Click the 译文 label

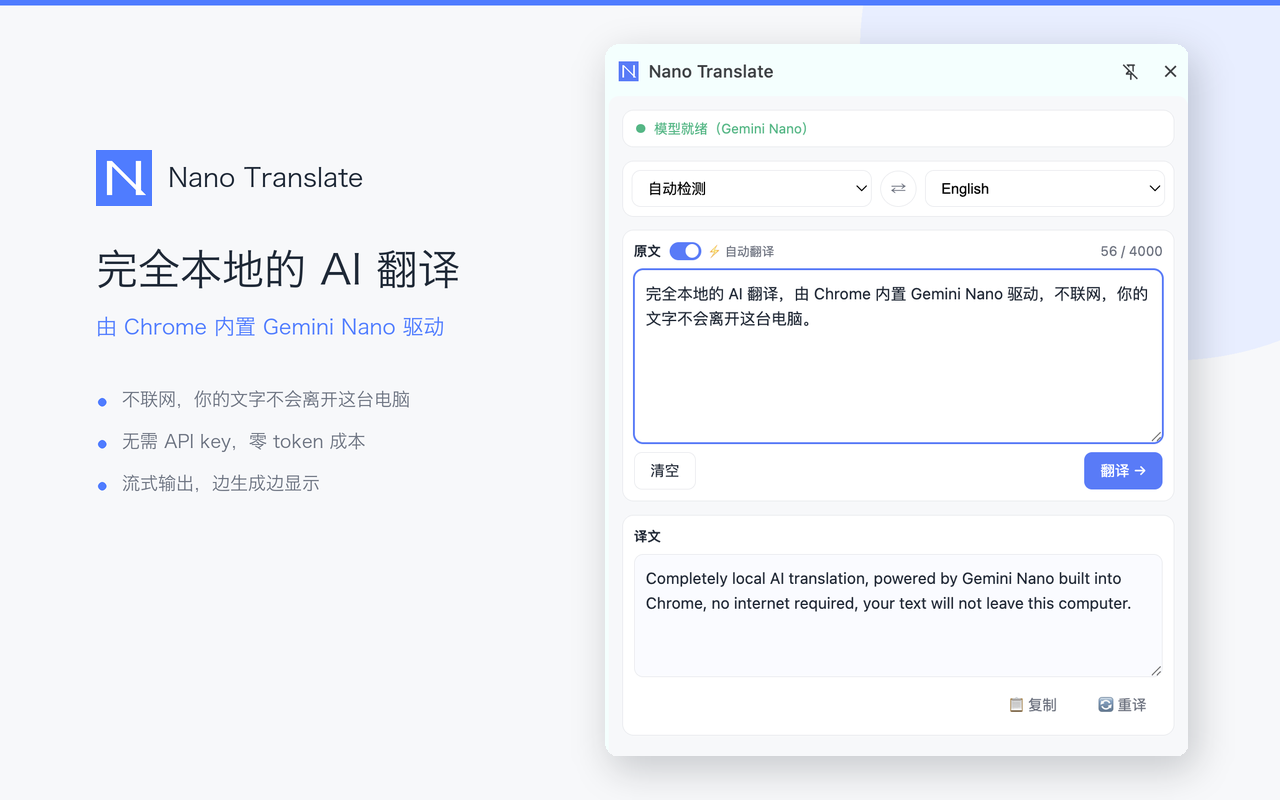click(x=647, y=536)
